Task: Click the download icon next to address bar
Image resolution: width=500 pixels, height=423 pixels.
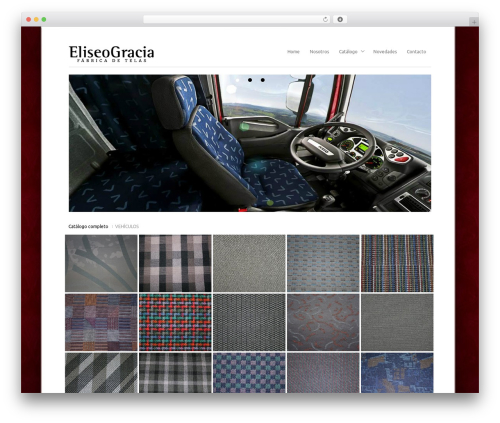Action: 340,19
